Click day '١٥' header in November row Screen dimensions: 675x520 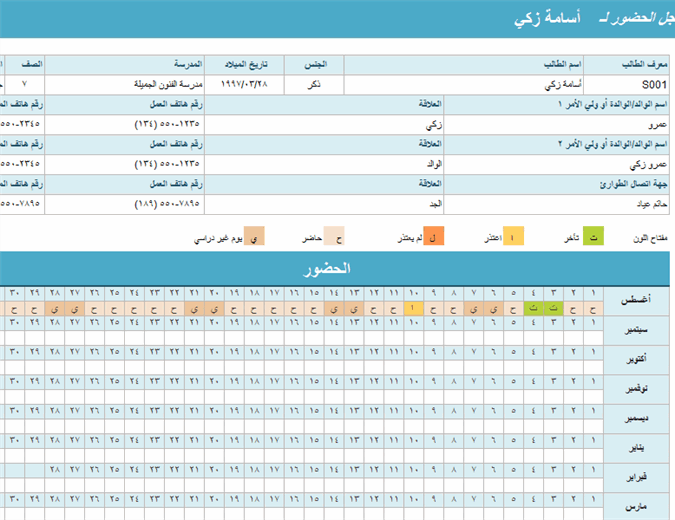click(x=314, y=382)
